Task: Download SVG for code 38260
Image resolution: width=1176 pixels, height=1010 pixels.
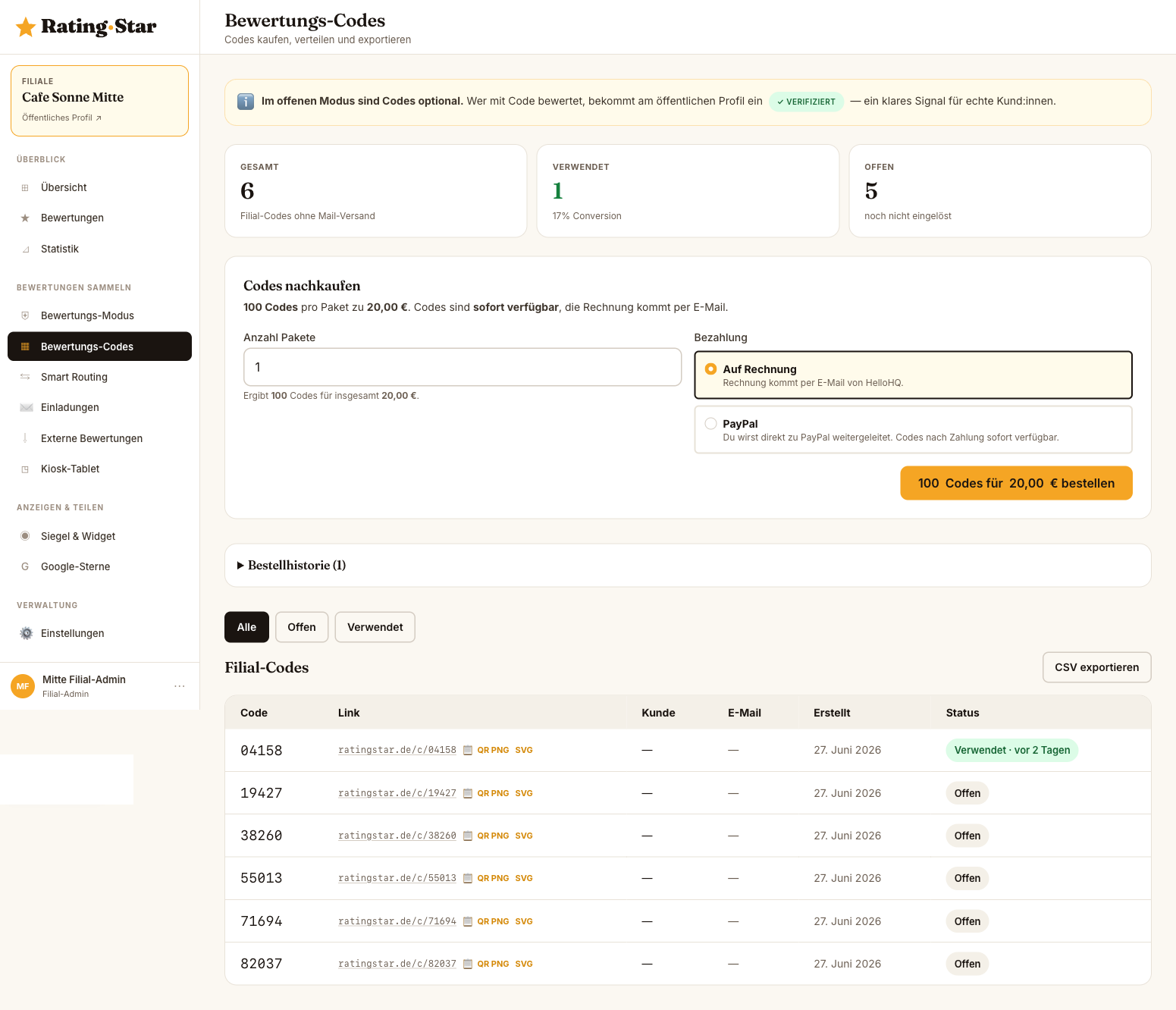Action: tap(524, 836)
